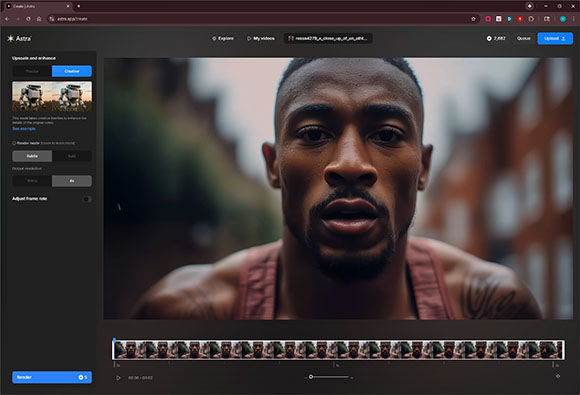Open the See example link
The image size is (580, 395).
24,129
